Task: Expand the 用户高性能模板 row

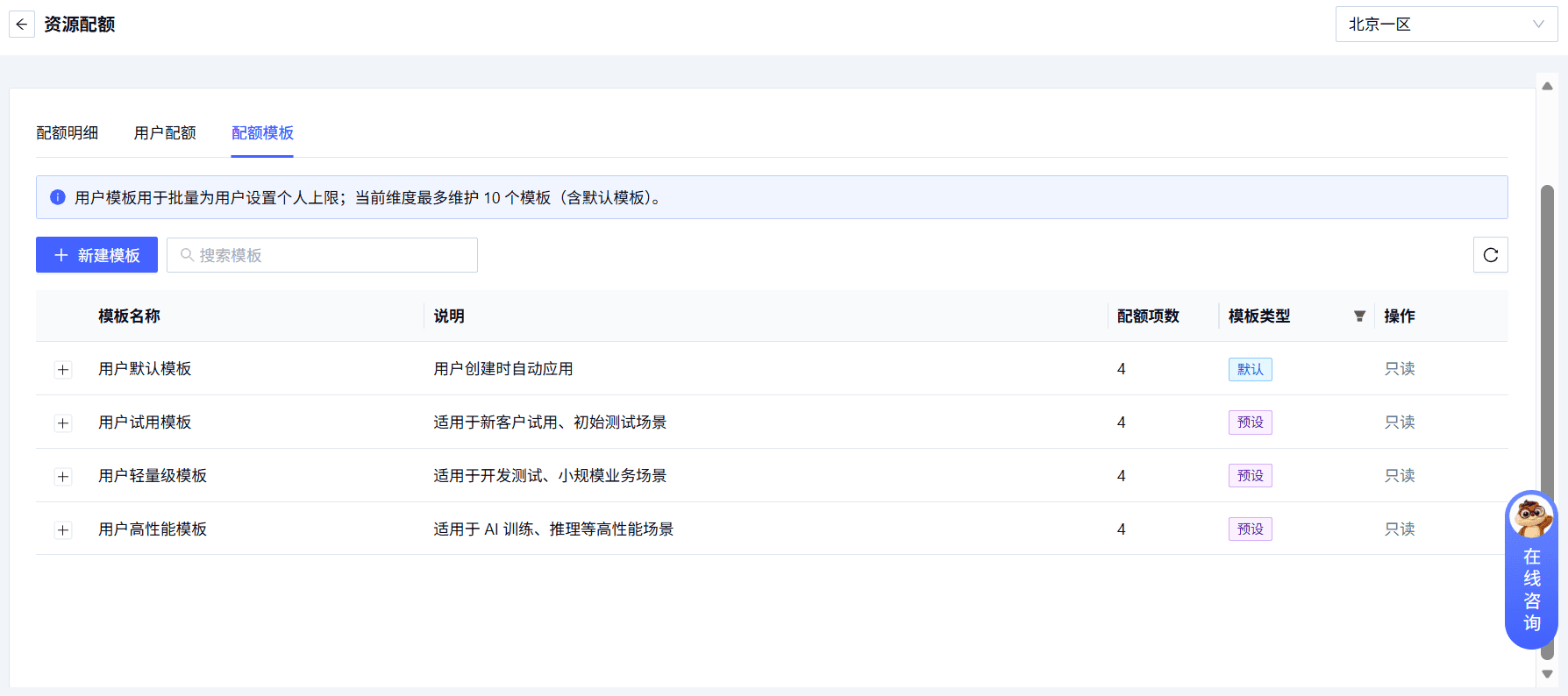Action: click(63, 530)
